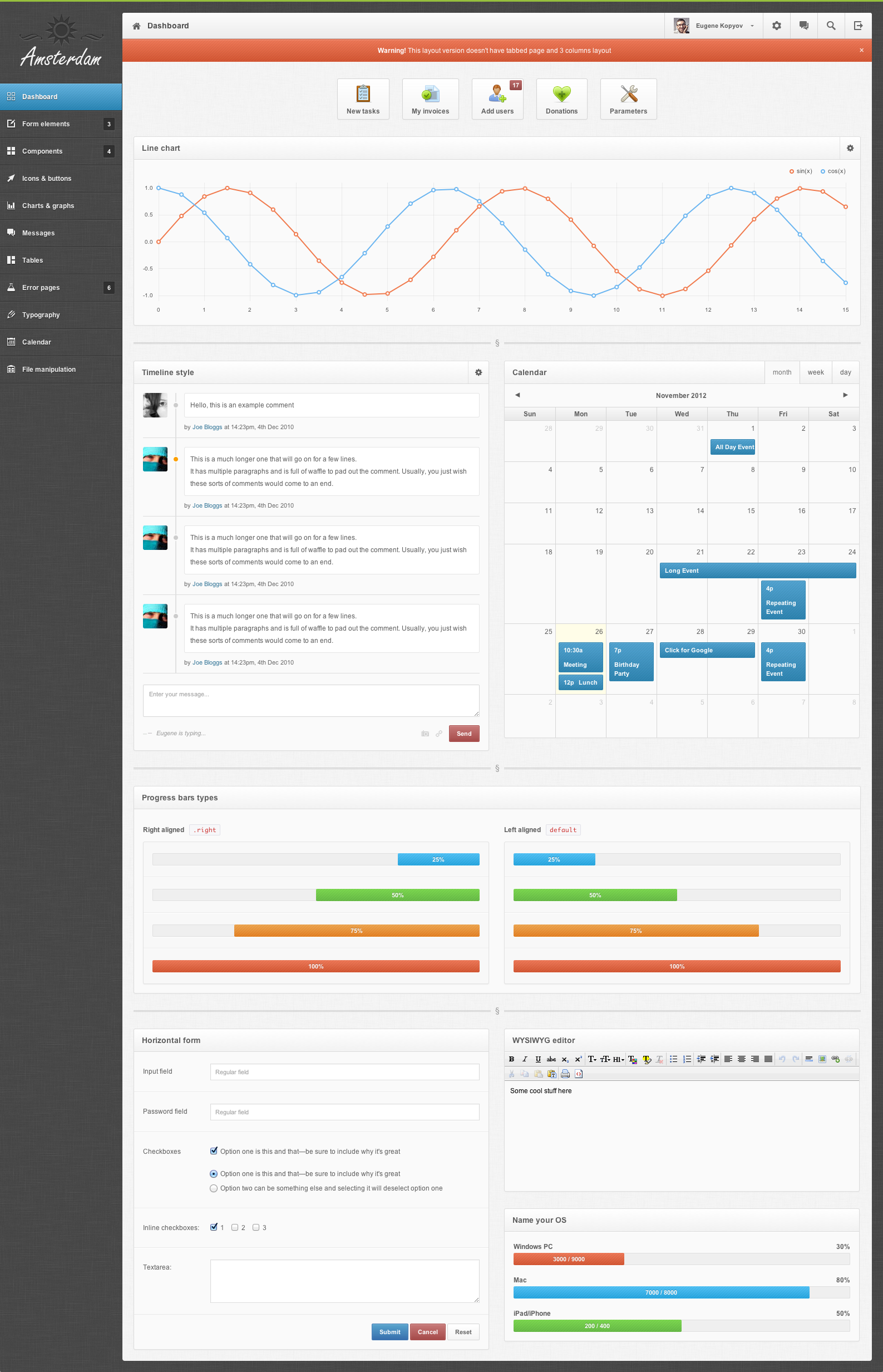Open the My invoices shortcut
This screenshot has height=1372, width=883.
[431, 99]
